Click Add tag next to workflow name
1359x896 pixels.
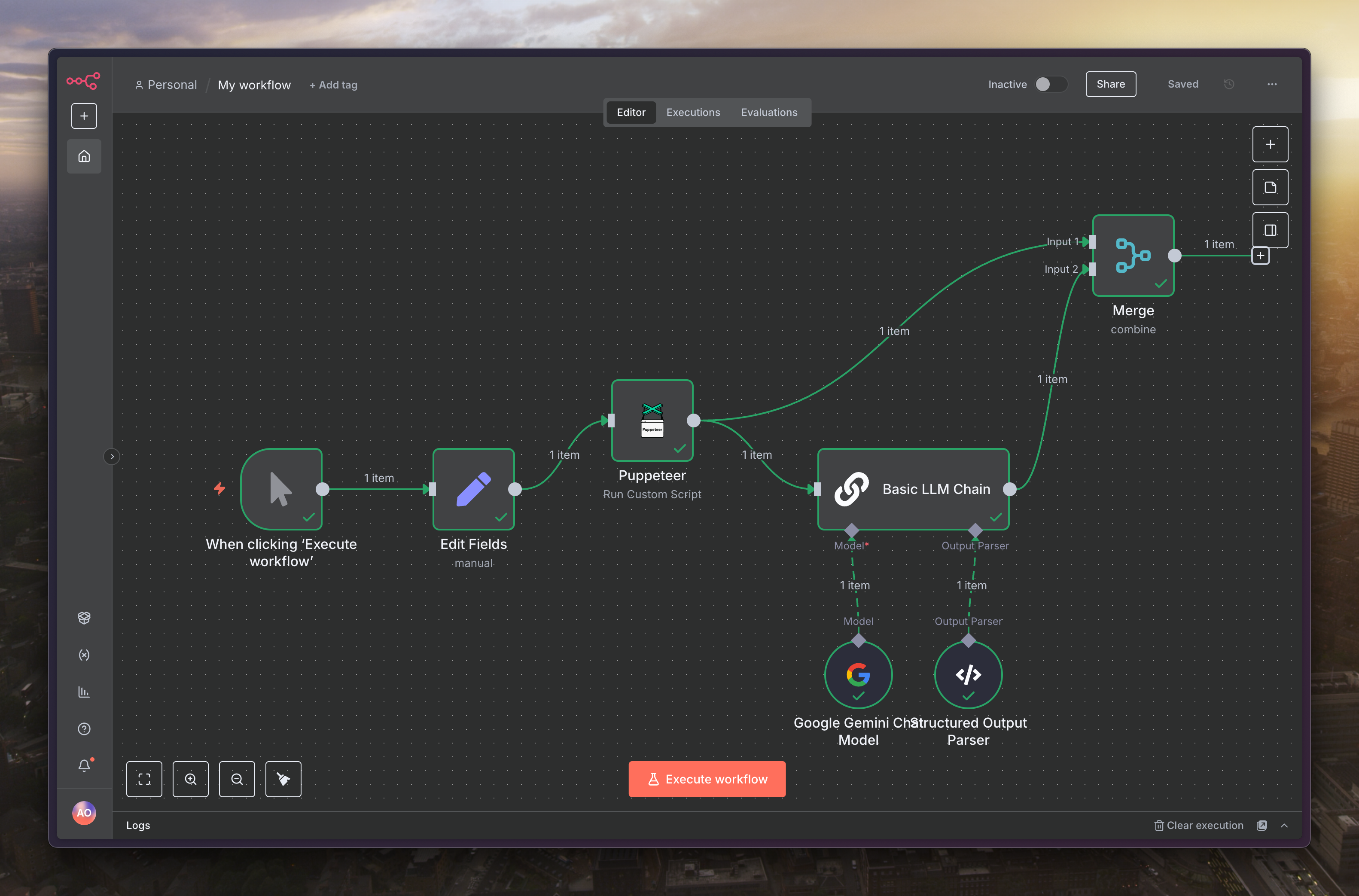(334, 85)
